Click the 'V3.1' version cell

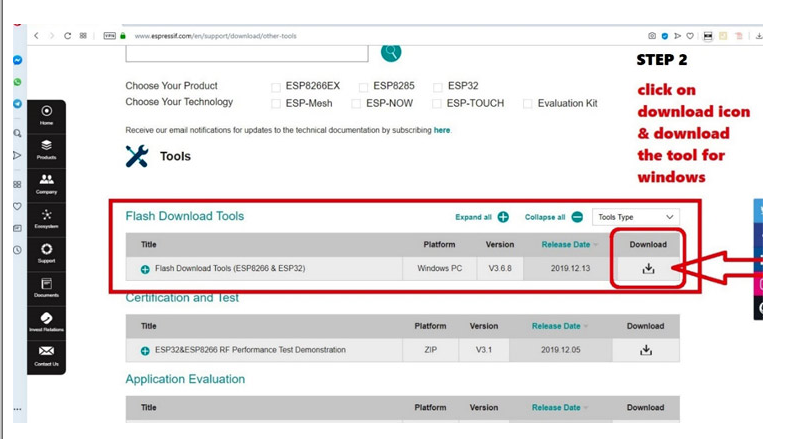point(484,350)
